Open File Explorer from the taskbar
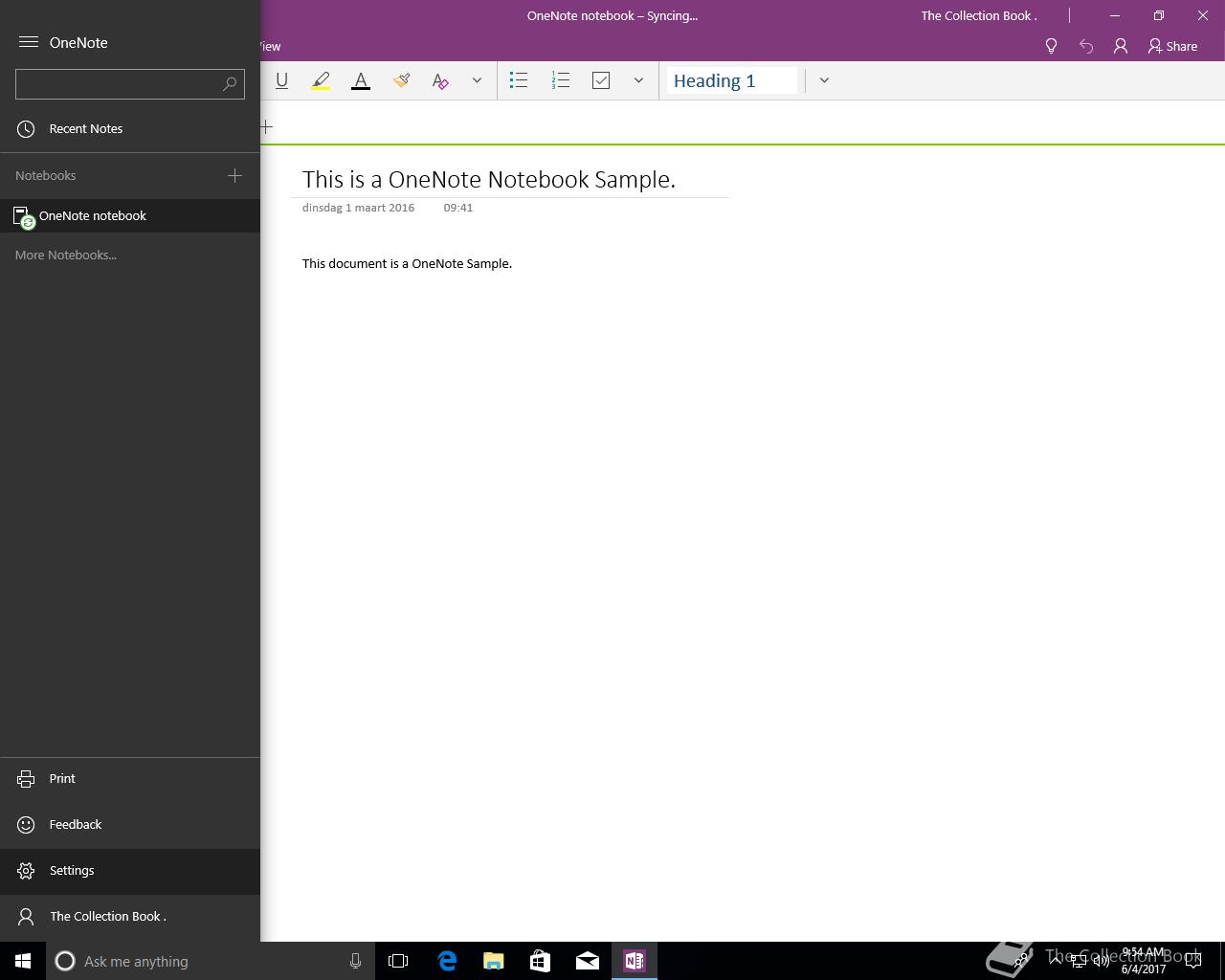Image resolution: width=1225 pixels, height=980 pixels. click(x=494, y=961)
